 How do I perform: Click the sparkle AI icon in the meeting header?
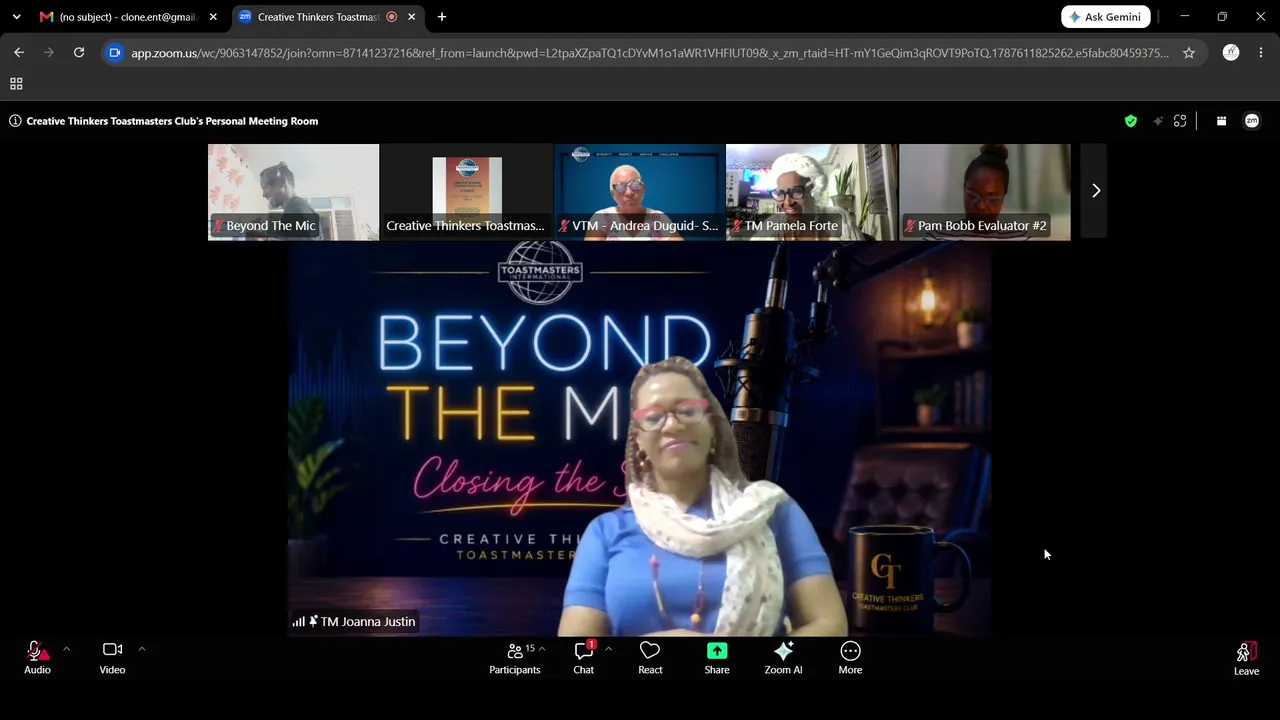[x=1158, y=121]
